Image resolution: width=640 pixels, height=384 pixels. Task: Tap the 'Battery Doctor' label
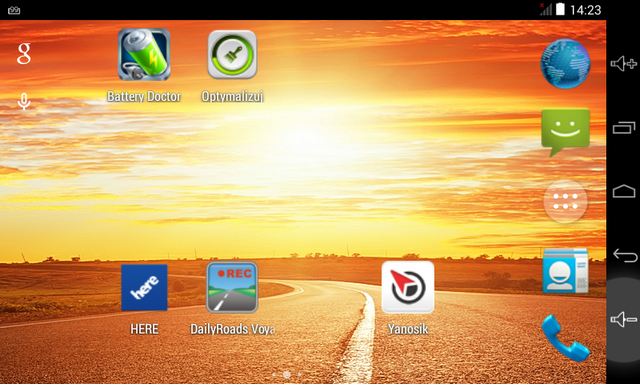144,96
